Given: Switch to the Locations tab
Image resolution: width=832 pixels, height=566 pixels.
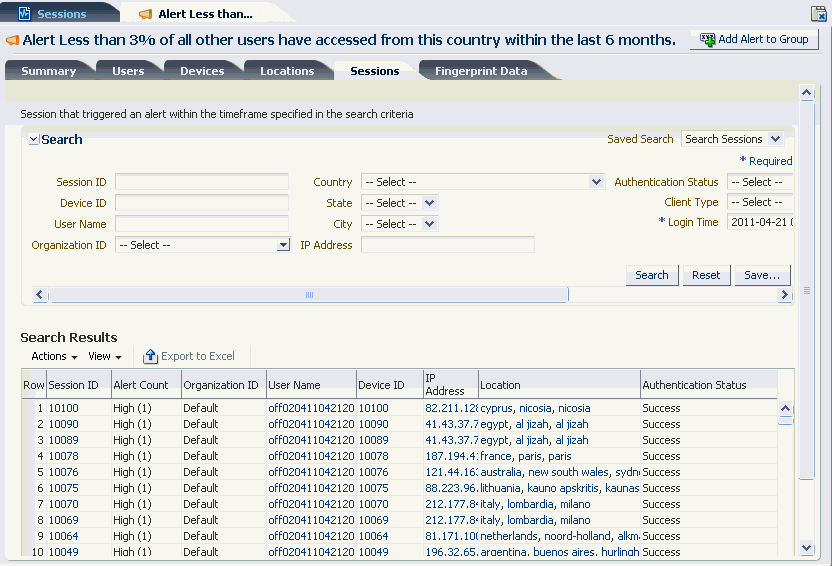Looking at the screenshot, I should [287, 71].
